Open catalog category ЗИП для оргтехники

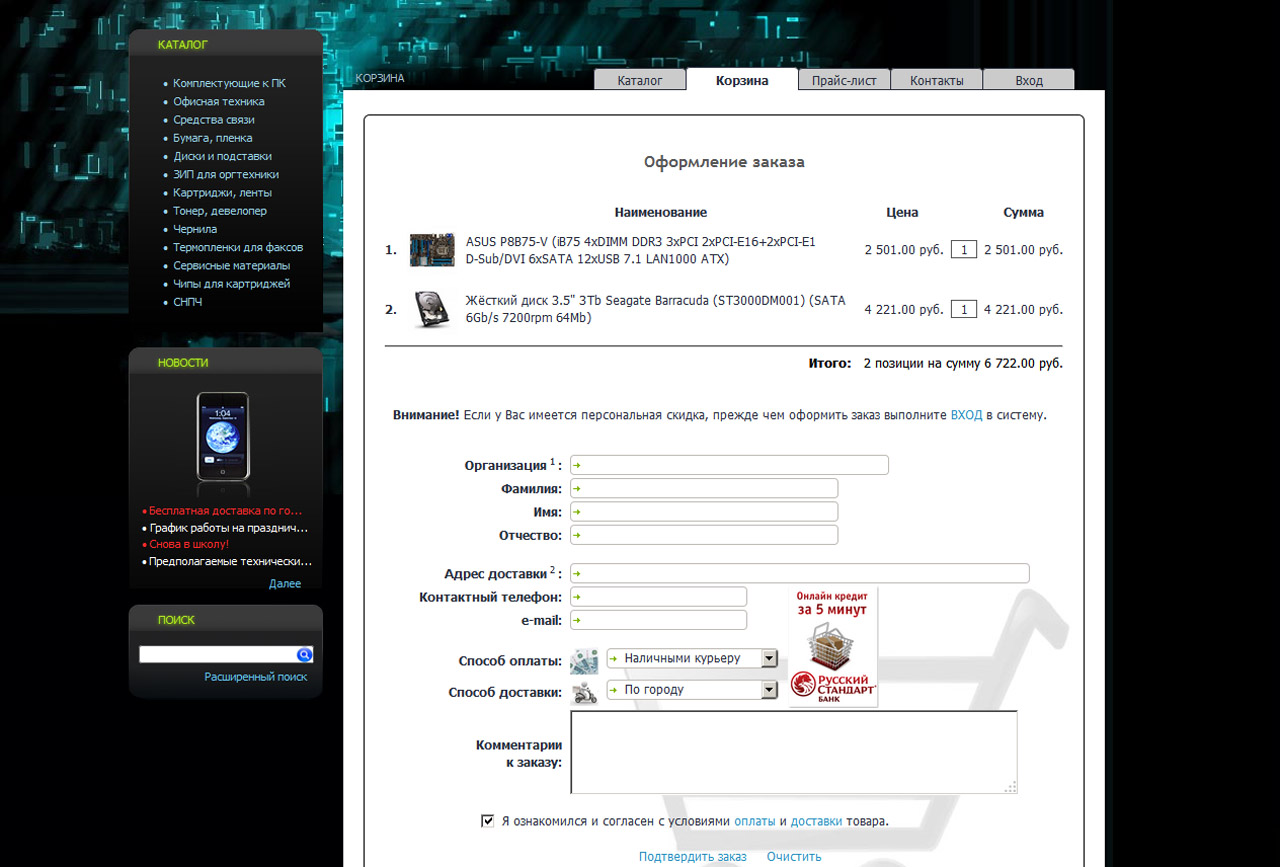[x=226, y=174]
